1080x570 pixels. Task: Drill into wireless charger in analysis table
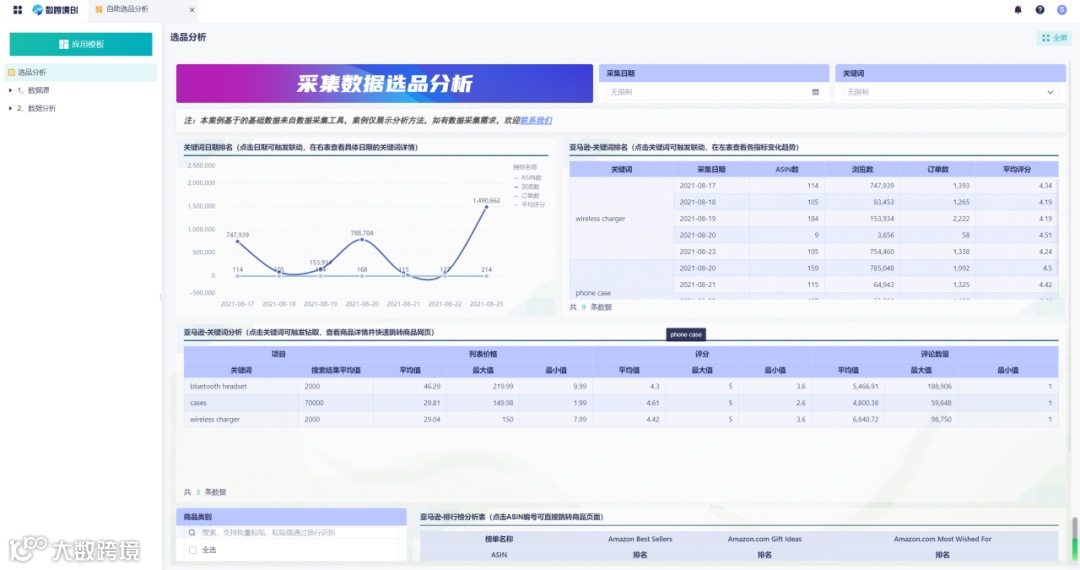coord(215,419)
